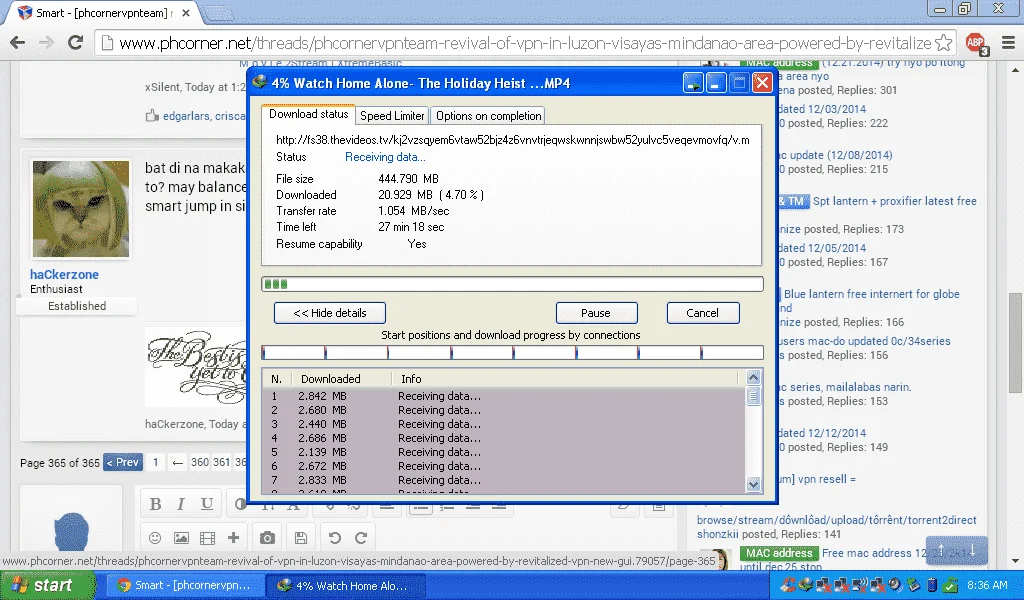1024x600 pixels.
Task: Click the connections list scrollbar thumb
Action: (x=754, y=396)
